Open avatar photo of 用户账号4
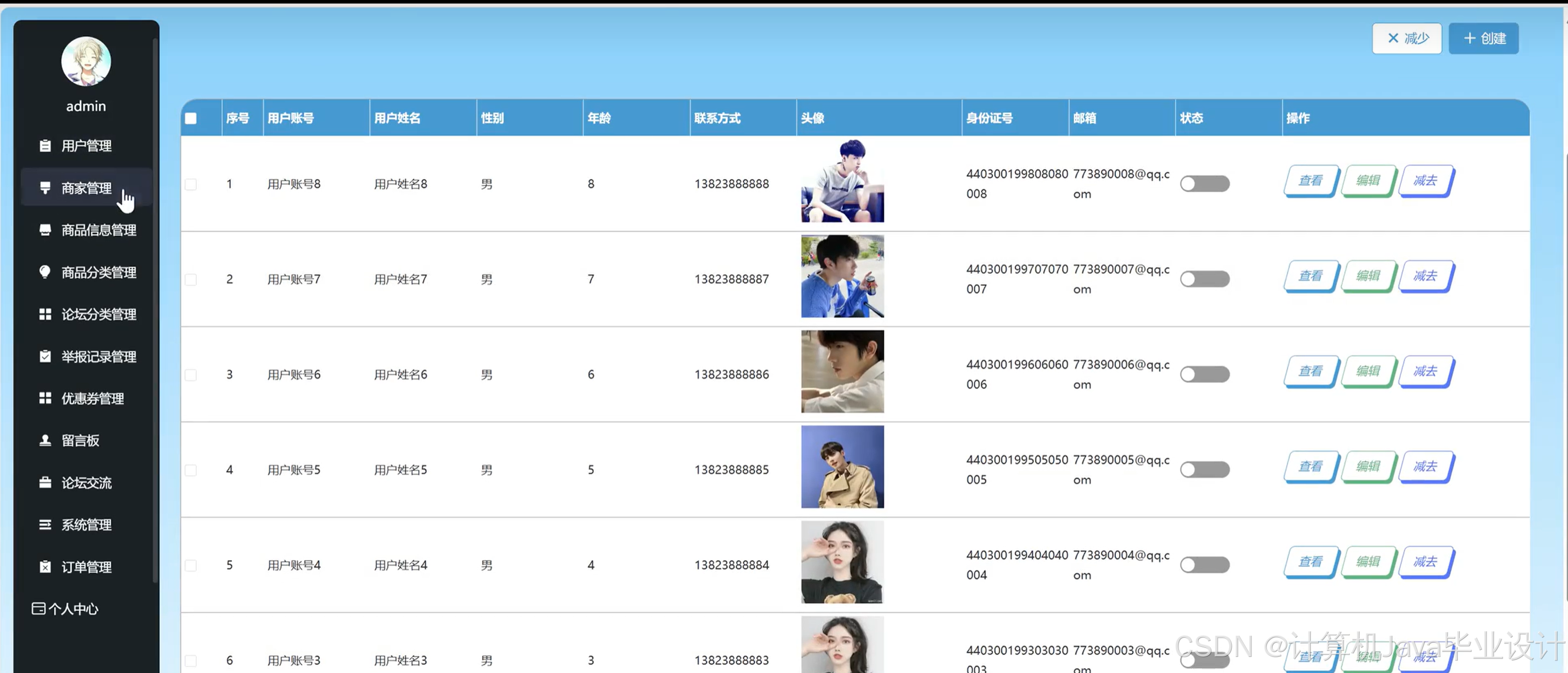This screenshot has width=1568, height=673. (843, 562)
